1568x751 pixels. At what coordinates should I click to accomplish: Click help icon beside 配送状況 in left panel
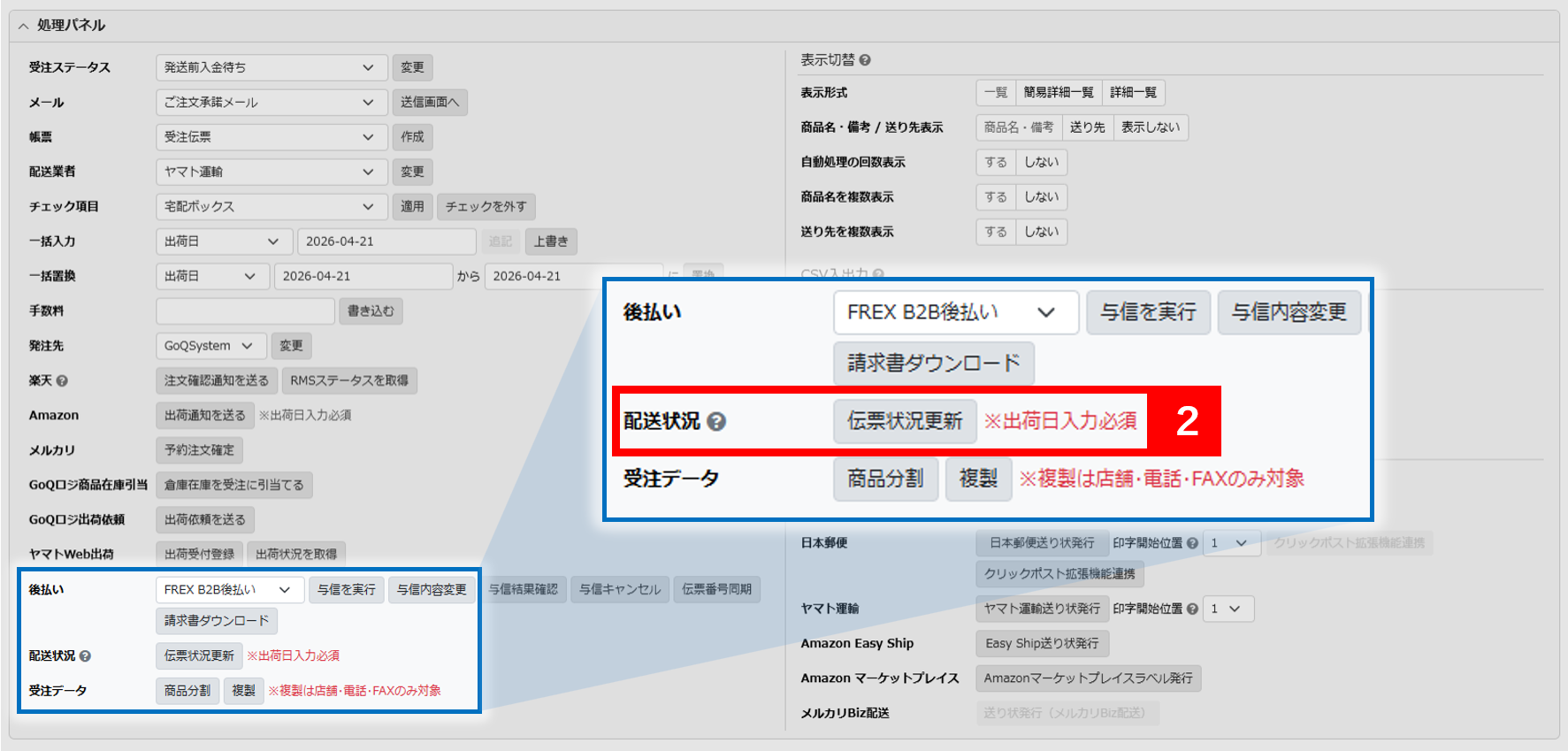point(85,656)
